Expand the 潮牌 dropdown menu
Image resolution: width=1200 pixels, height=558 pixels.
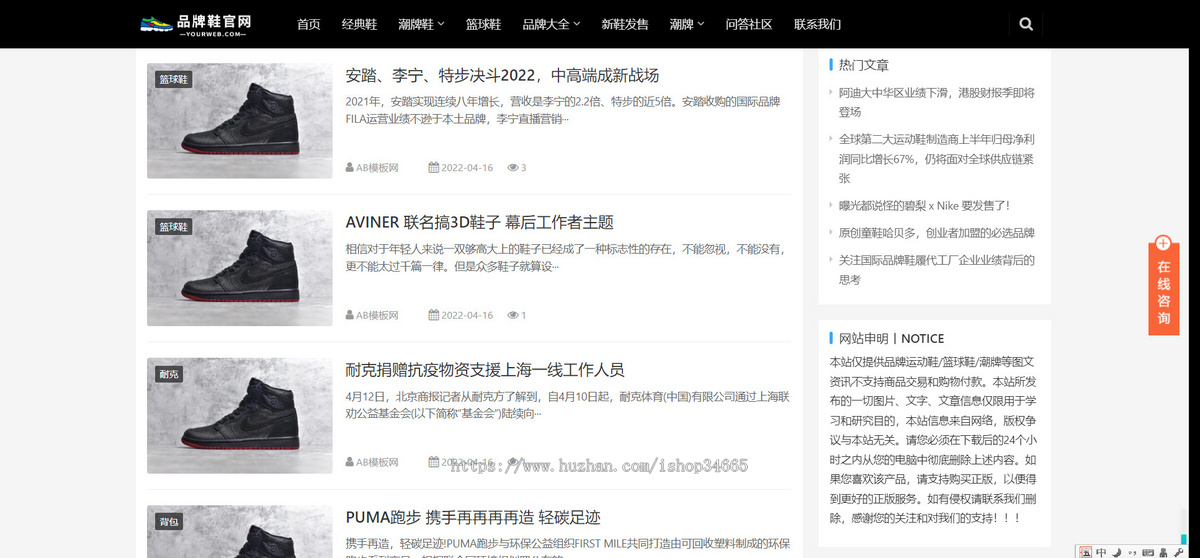coord(686,24)
